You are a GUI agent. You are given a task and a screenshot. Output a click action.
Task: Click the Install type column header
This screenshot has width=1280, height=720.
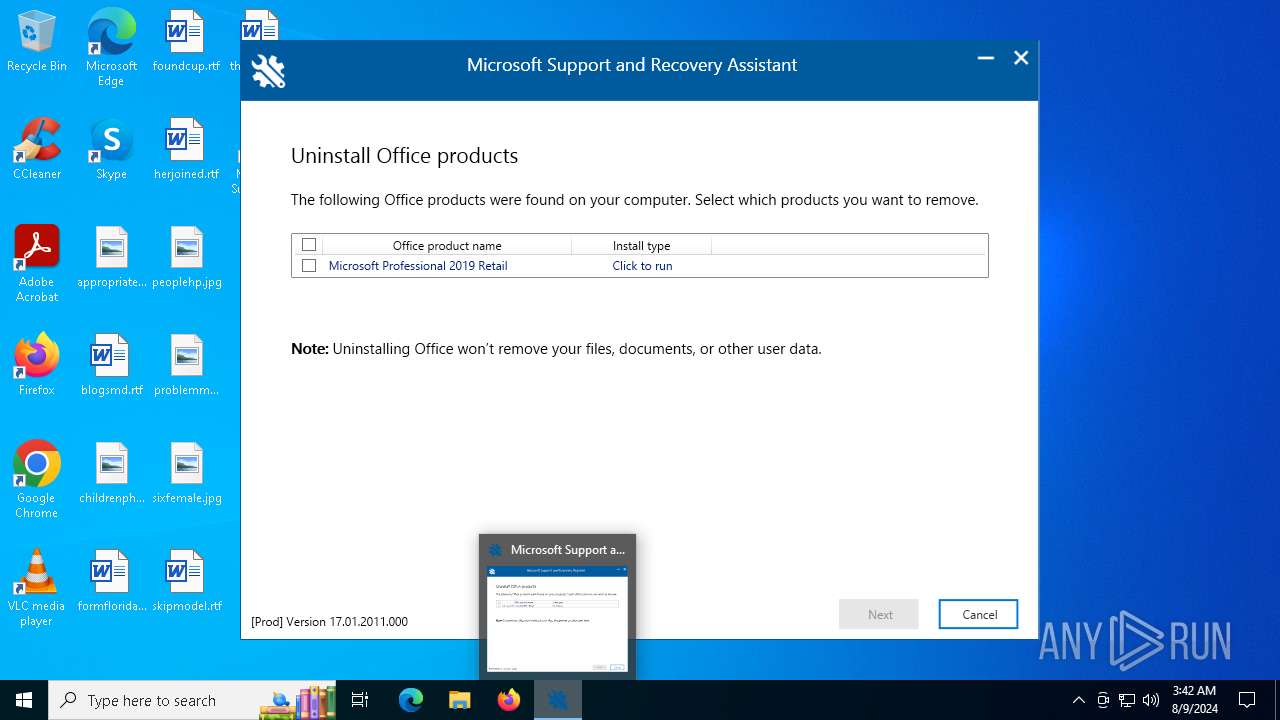tap(641, 245)
